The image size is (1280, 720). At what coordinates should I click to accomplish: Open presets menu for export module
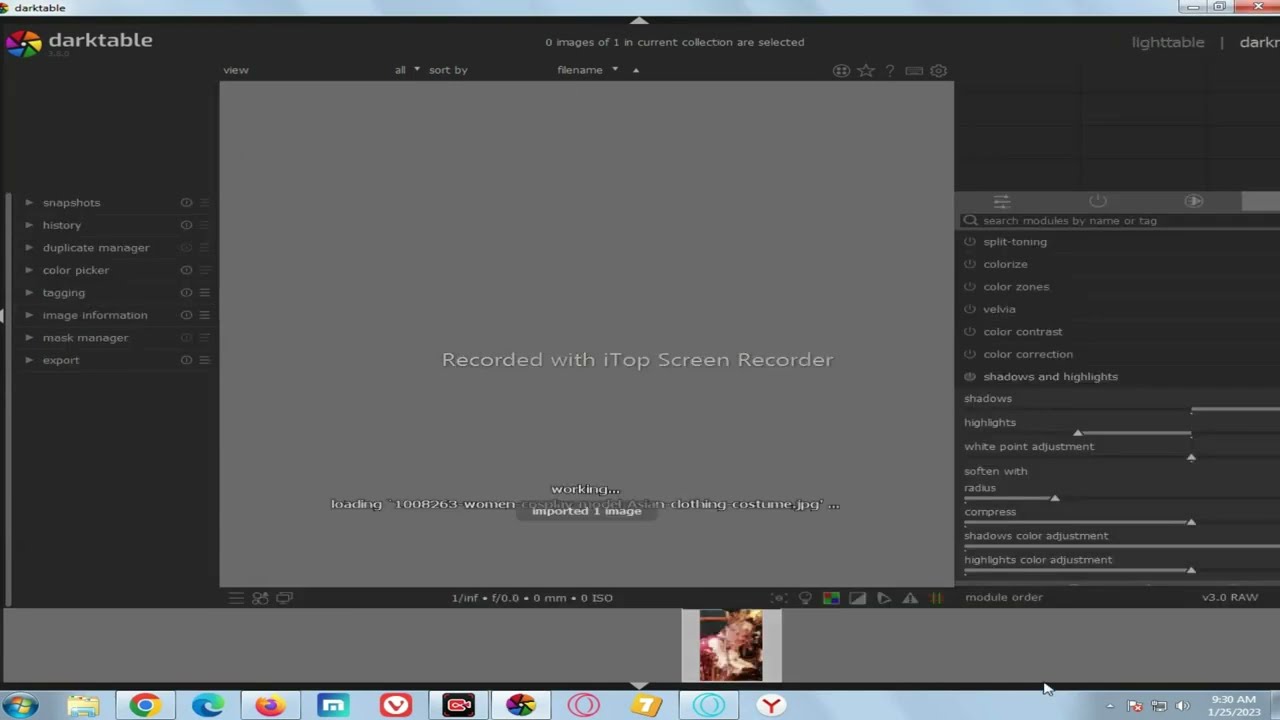tap(204, 360)
